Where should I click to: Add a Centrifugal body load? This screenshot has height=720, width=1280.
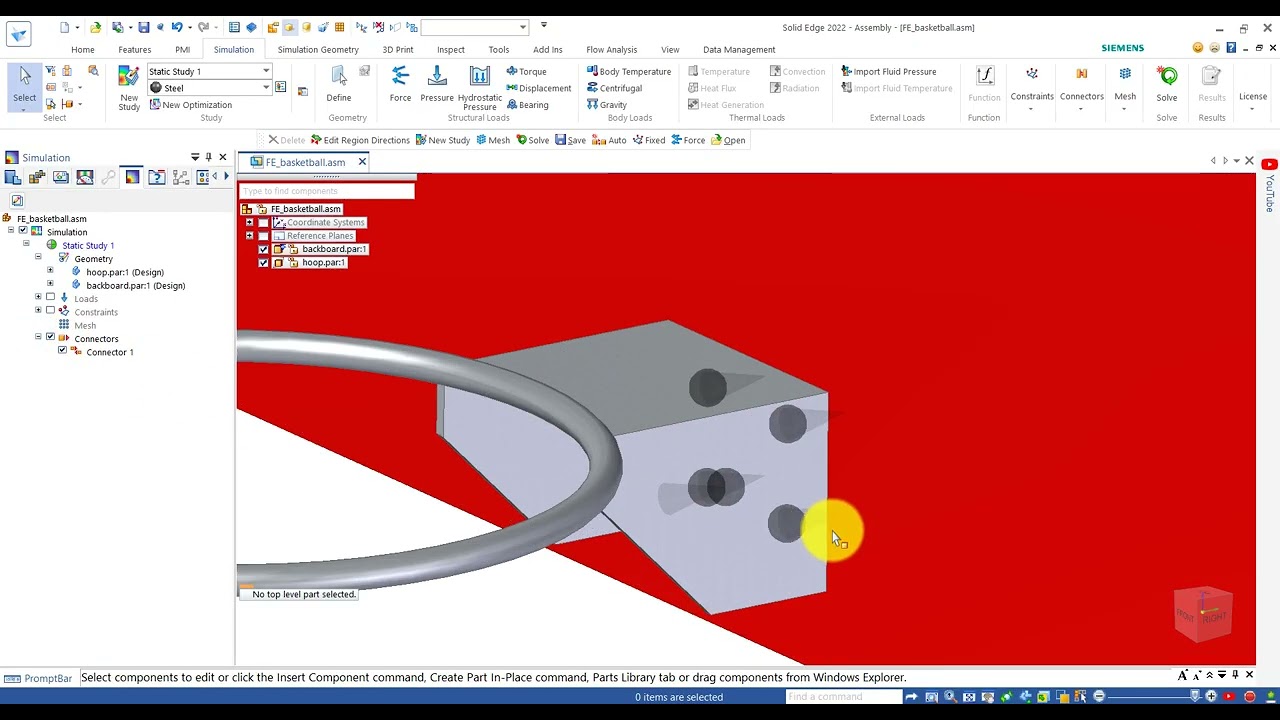614,88
